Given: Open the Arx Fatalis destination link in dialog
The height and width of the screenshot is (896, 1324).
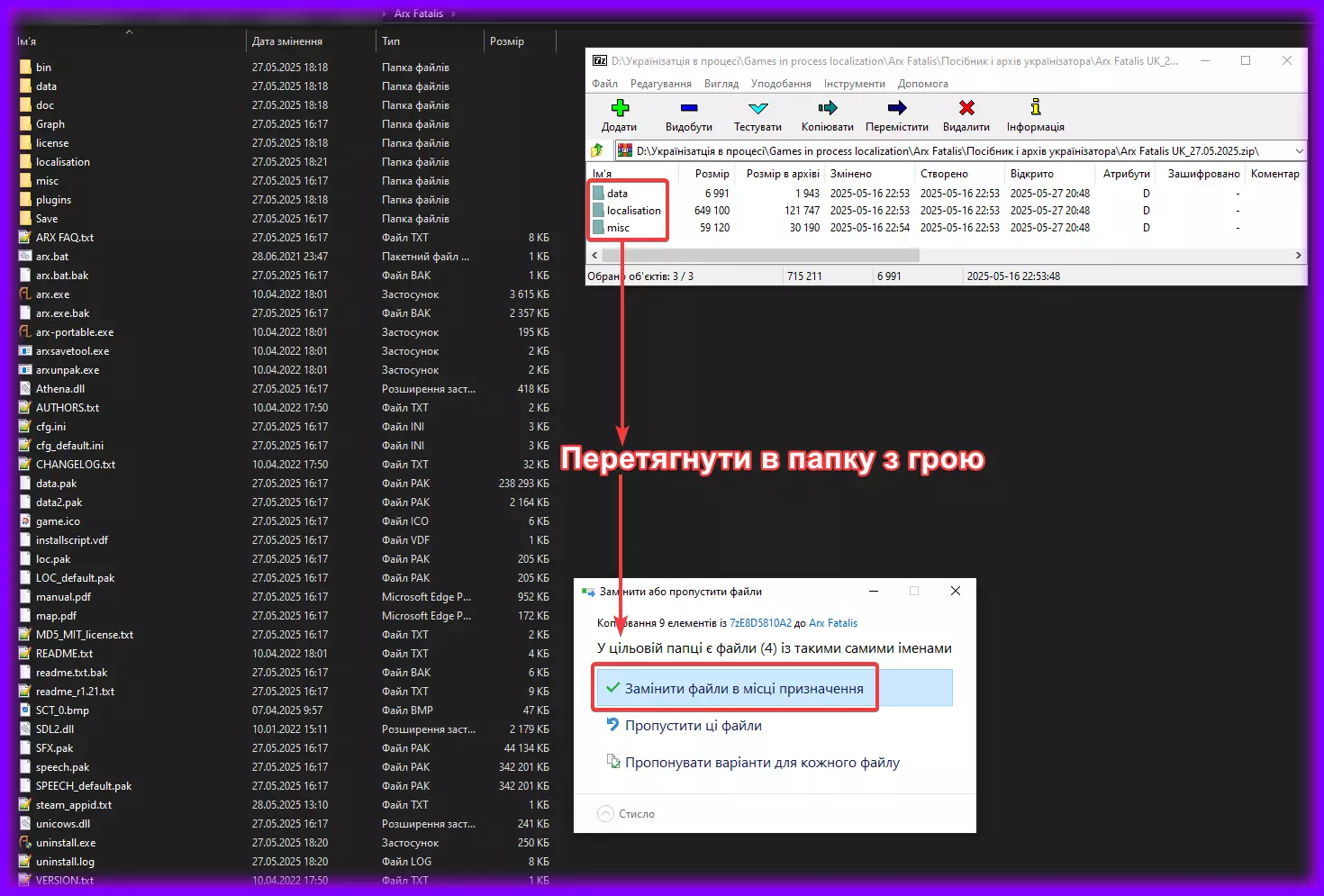Looking at the screenshot, I should pos(833,623).
